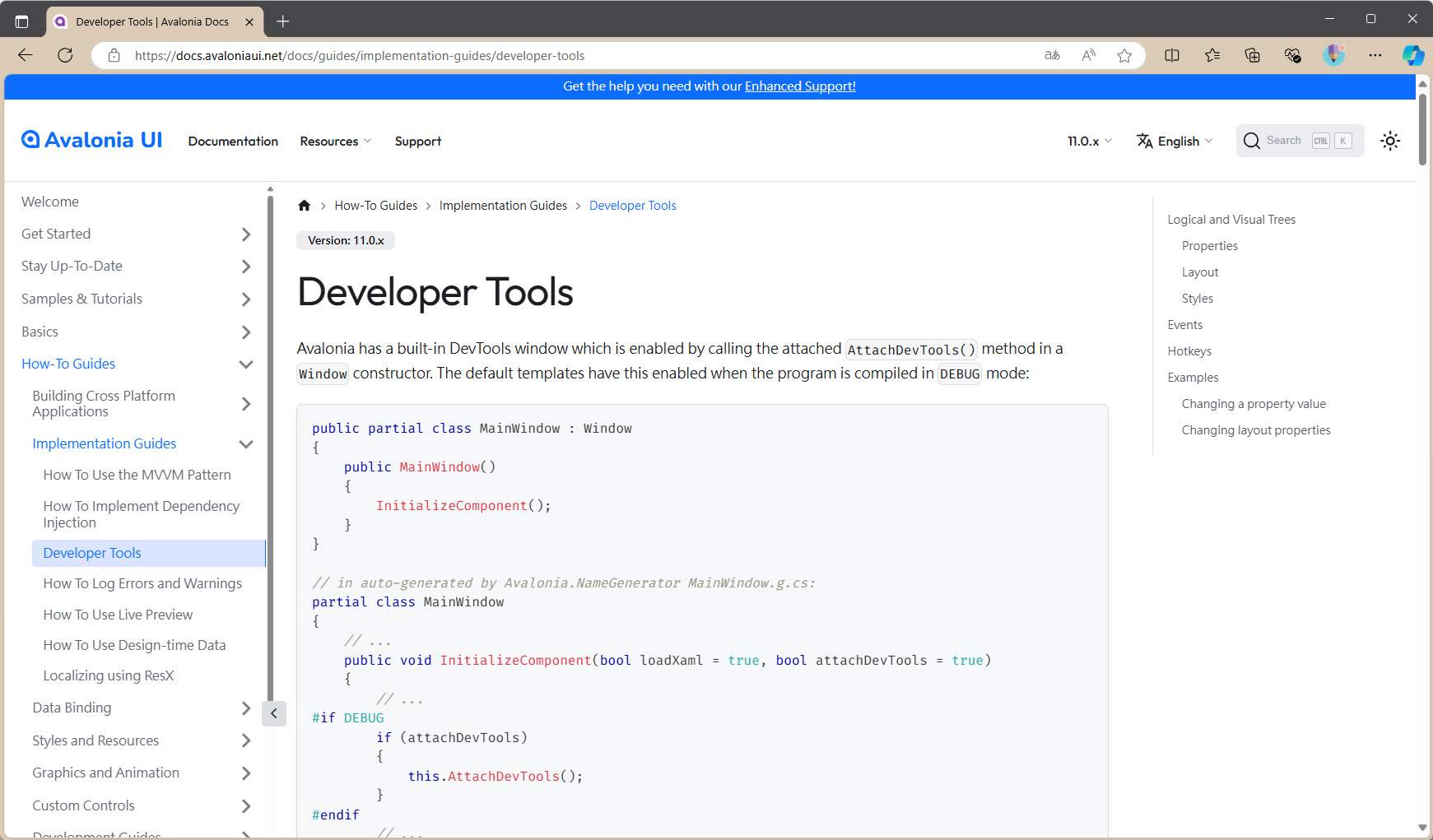Click the Developer Tools breadcrumb

tap(633, 206)
